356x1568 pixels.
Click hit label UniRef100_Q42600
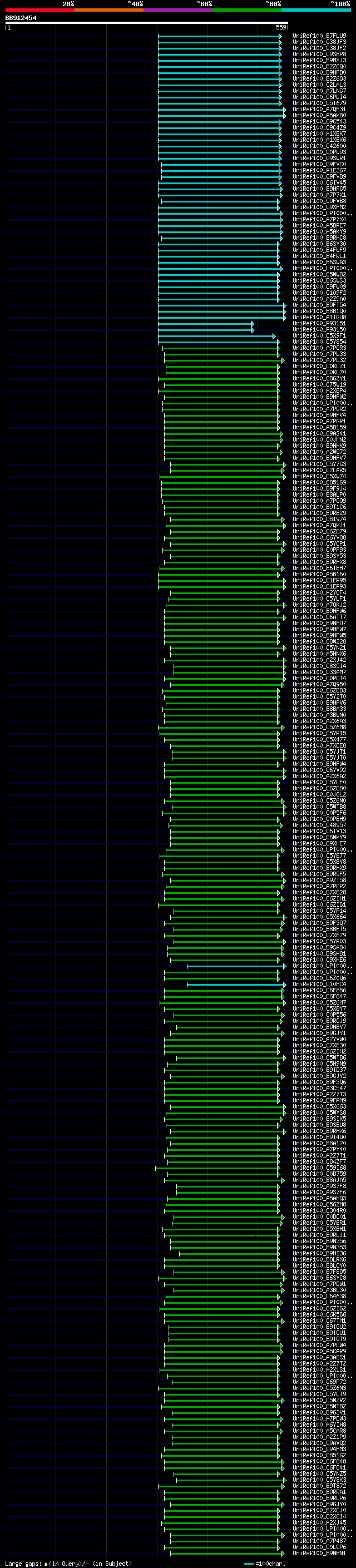pyautogui.click(x=319, y=146)
